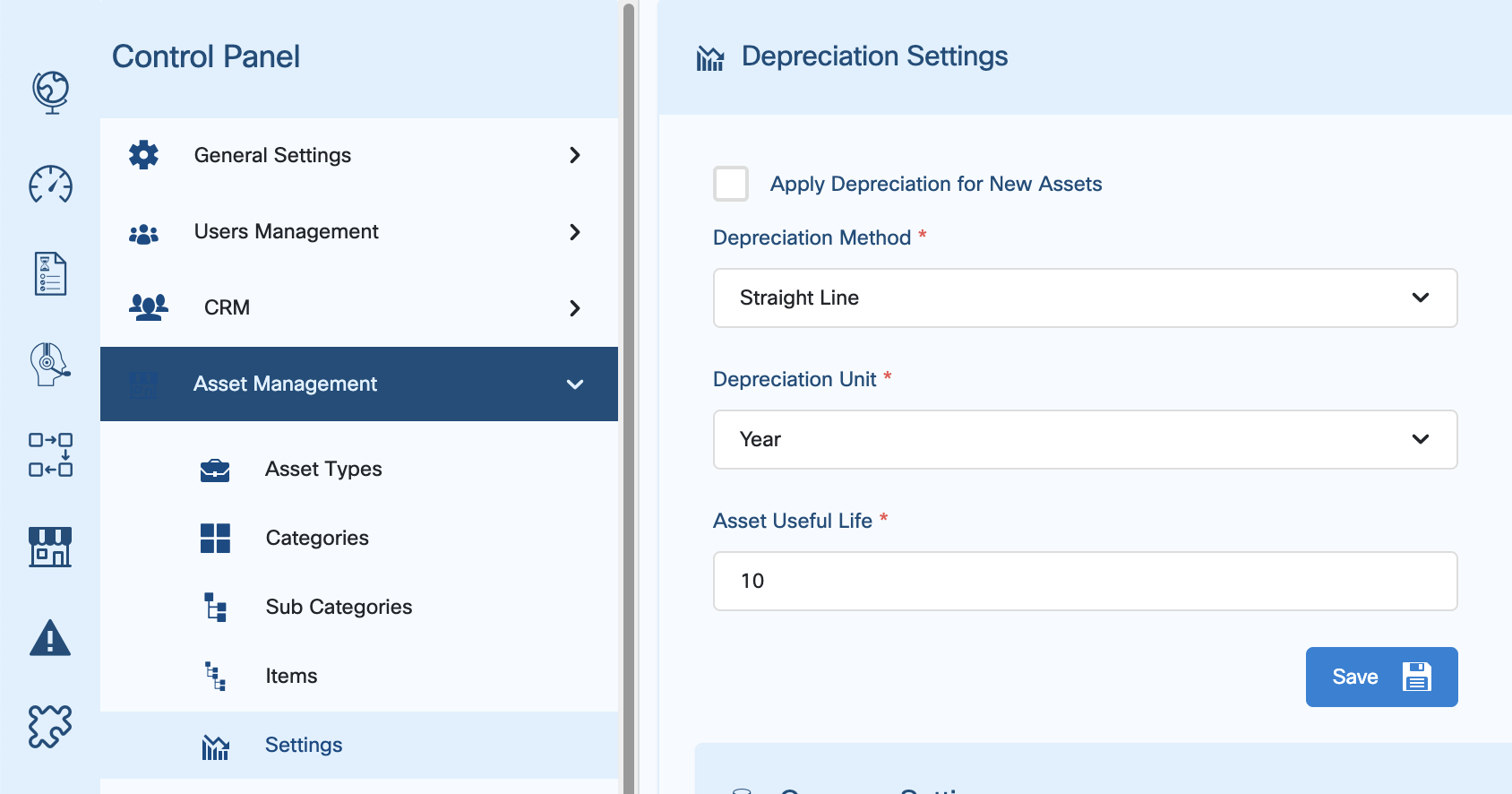Select Asset Types in the submenu
The height and width of the screenshot is (794, 1512).
pyautogui.click(x=323, y=470)
